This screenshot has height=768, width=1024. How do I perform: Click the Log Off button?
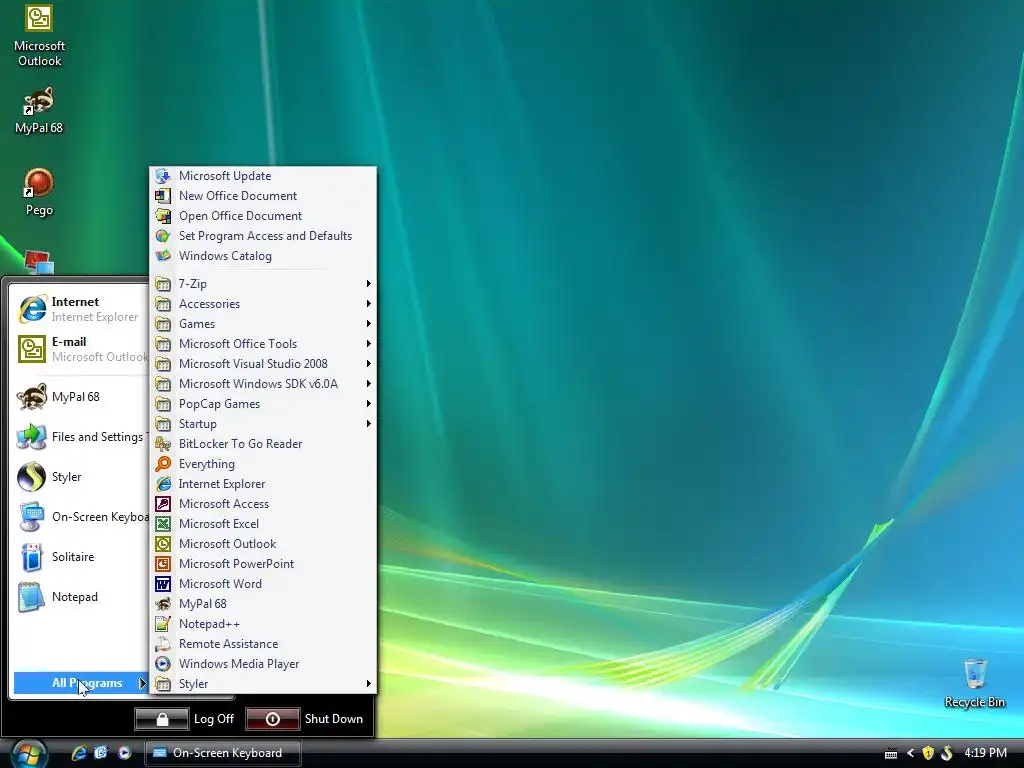pos(185,719)
